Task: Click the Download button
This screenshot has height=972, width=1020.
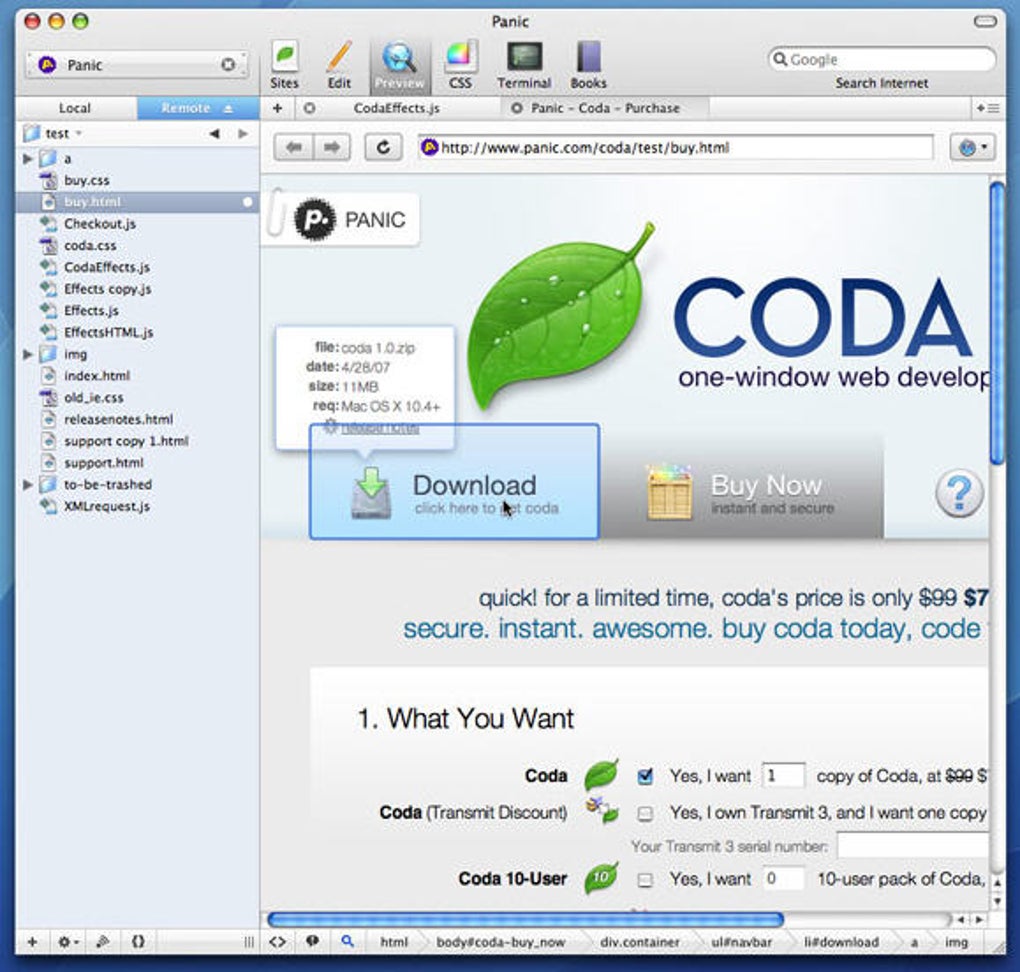Action: (x=454, y=481)
